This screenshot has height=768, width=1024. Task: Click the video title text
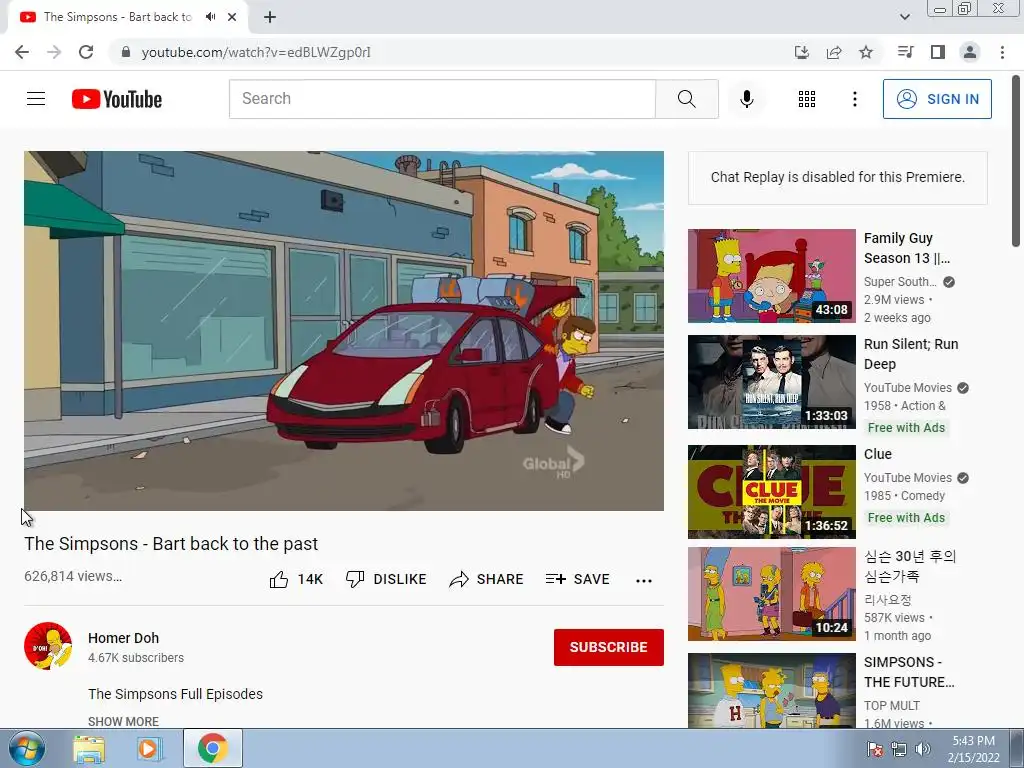[171, 544]
